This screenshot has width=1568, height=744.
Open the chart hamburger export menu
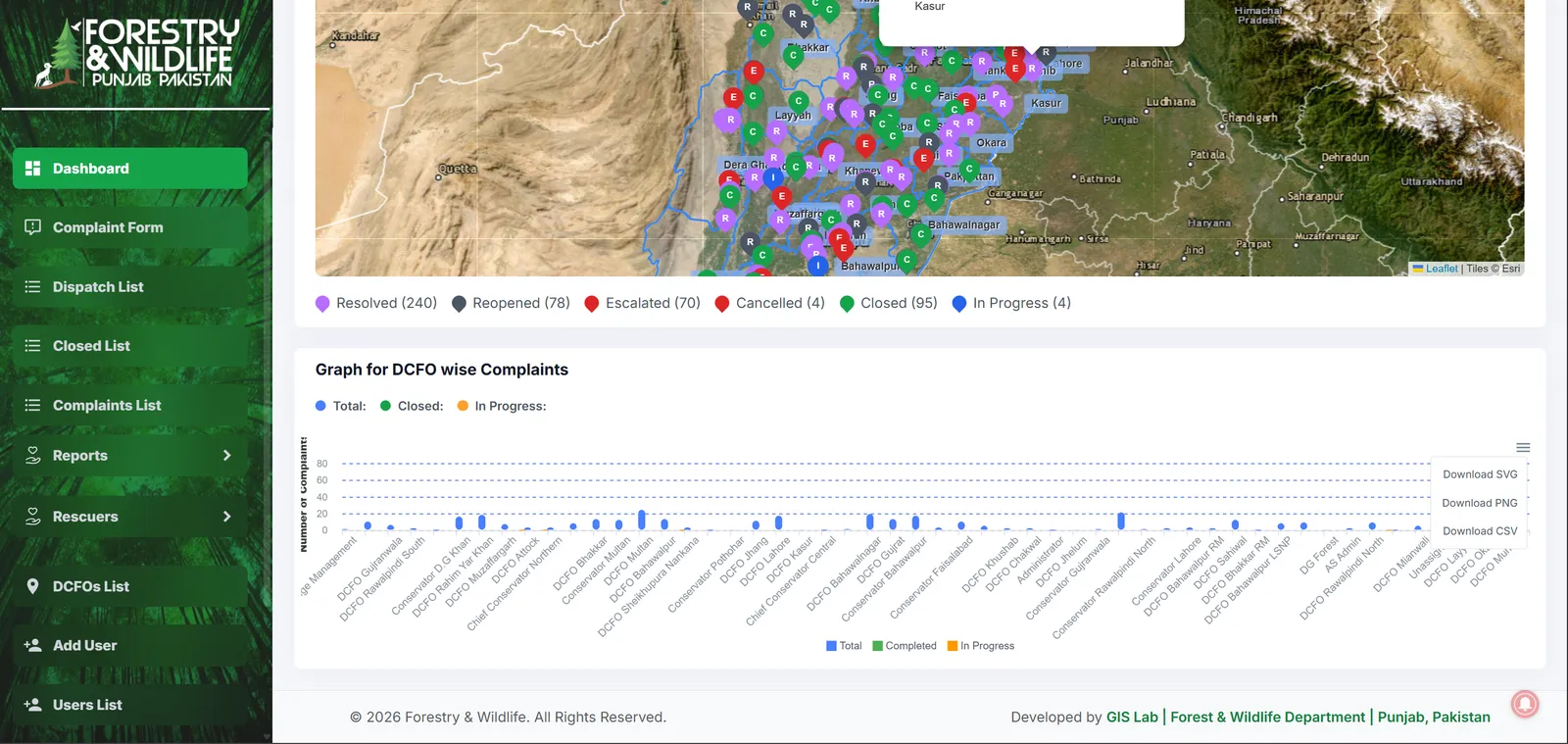tap(1523, 448)
